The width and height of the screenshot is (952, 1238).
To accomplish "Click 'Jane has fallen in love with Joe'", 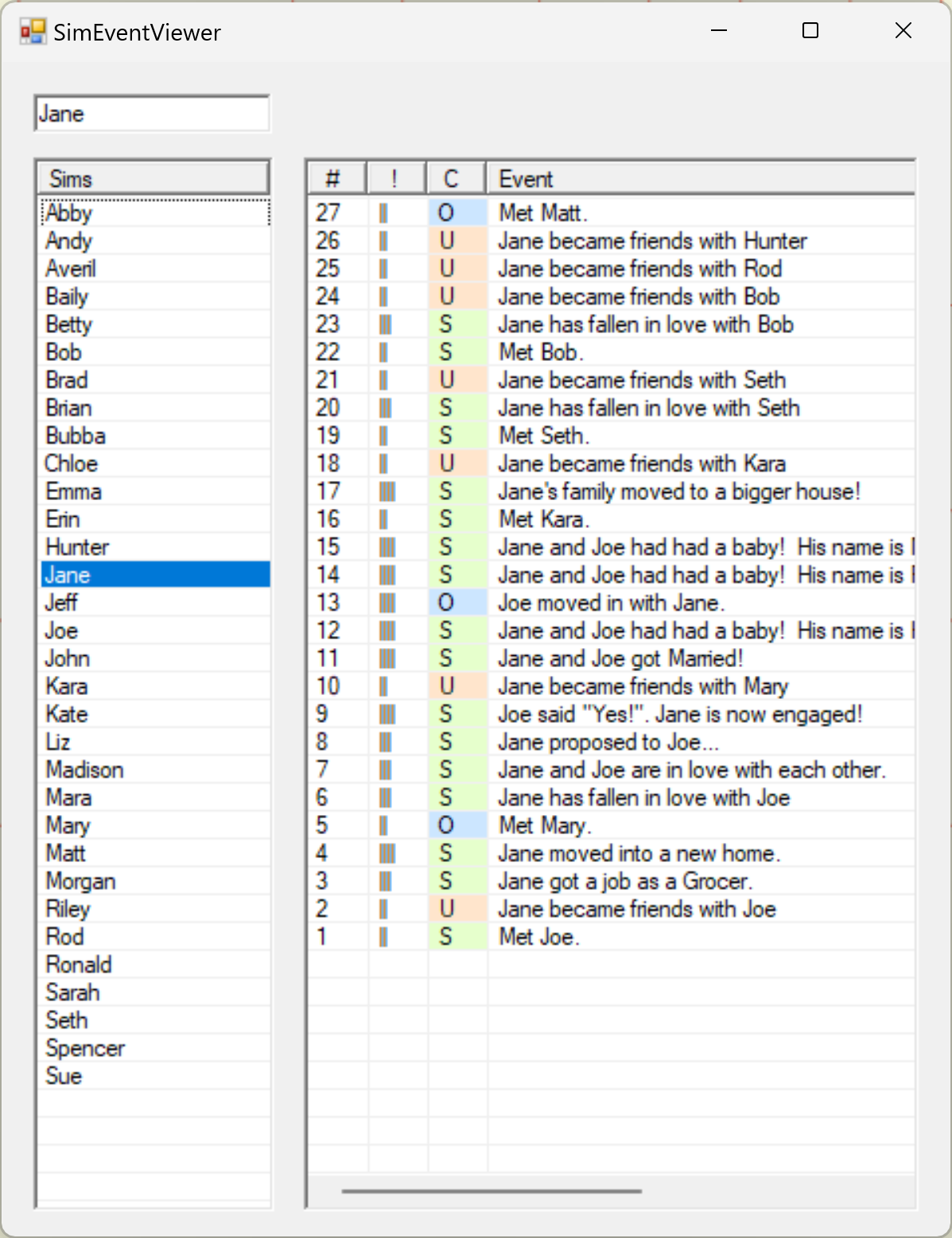I will (612, 797).
